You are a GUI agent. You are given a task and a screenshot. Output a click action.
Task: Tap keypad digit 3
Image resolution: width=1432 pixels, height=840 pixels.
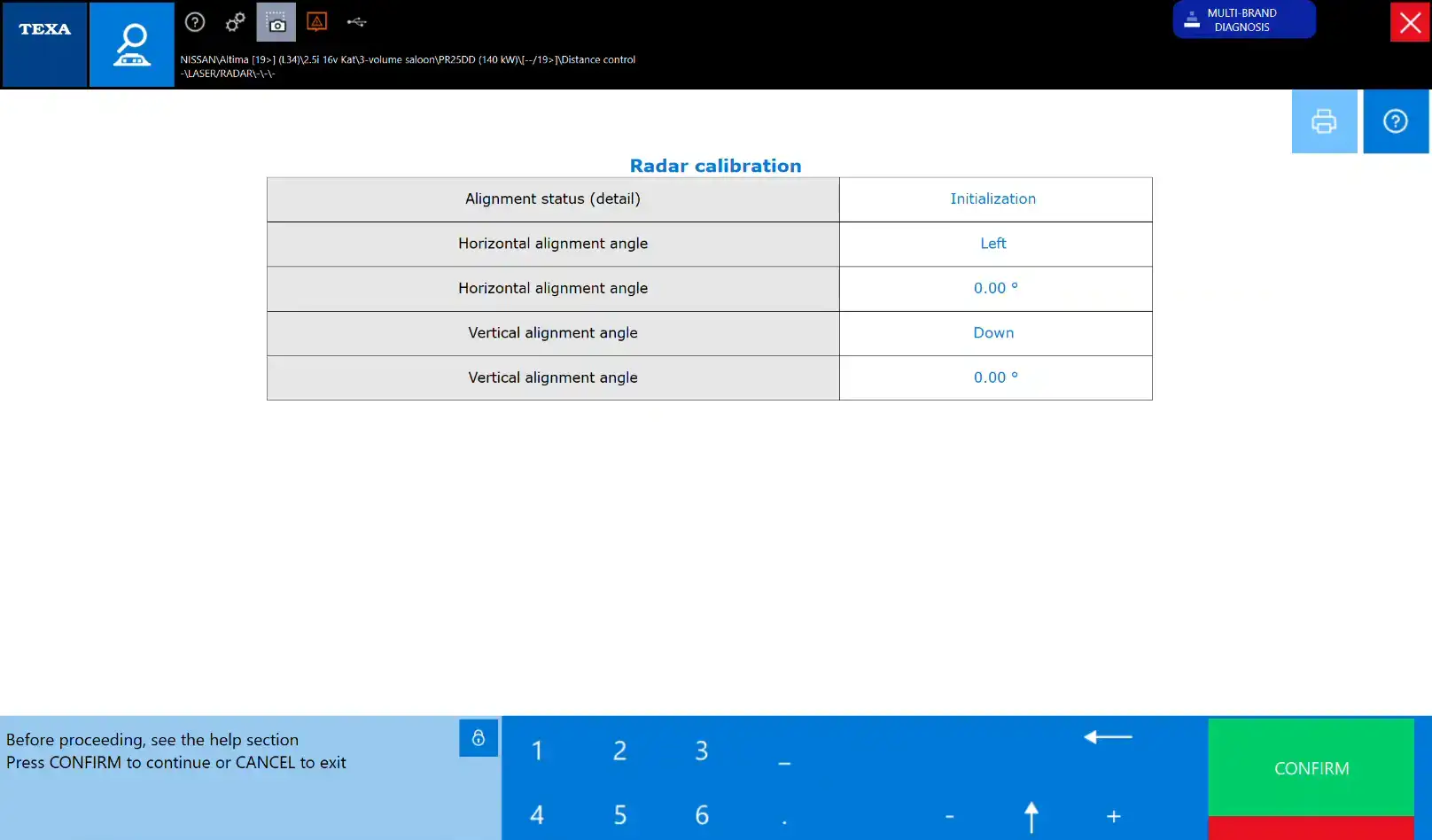pyautogui.click(x=702, y=751)
